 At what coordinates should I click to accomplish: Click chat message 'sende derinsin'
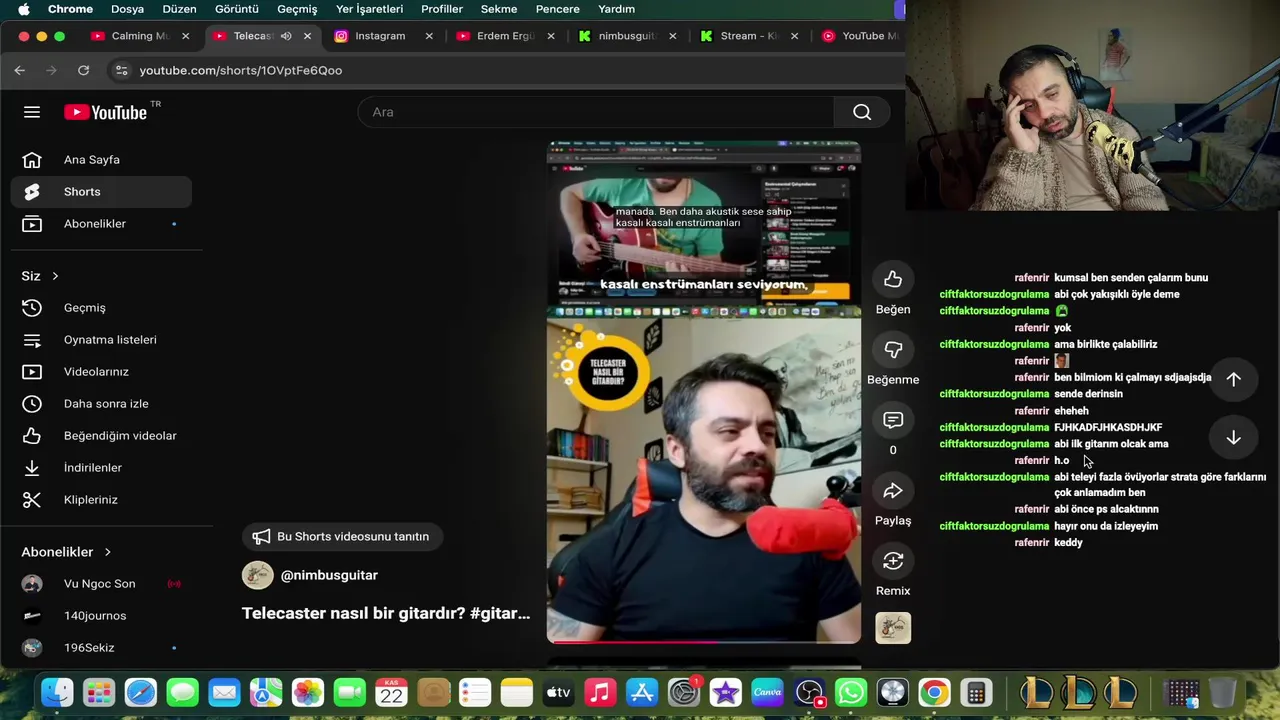(1088, 394)
